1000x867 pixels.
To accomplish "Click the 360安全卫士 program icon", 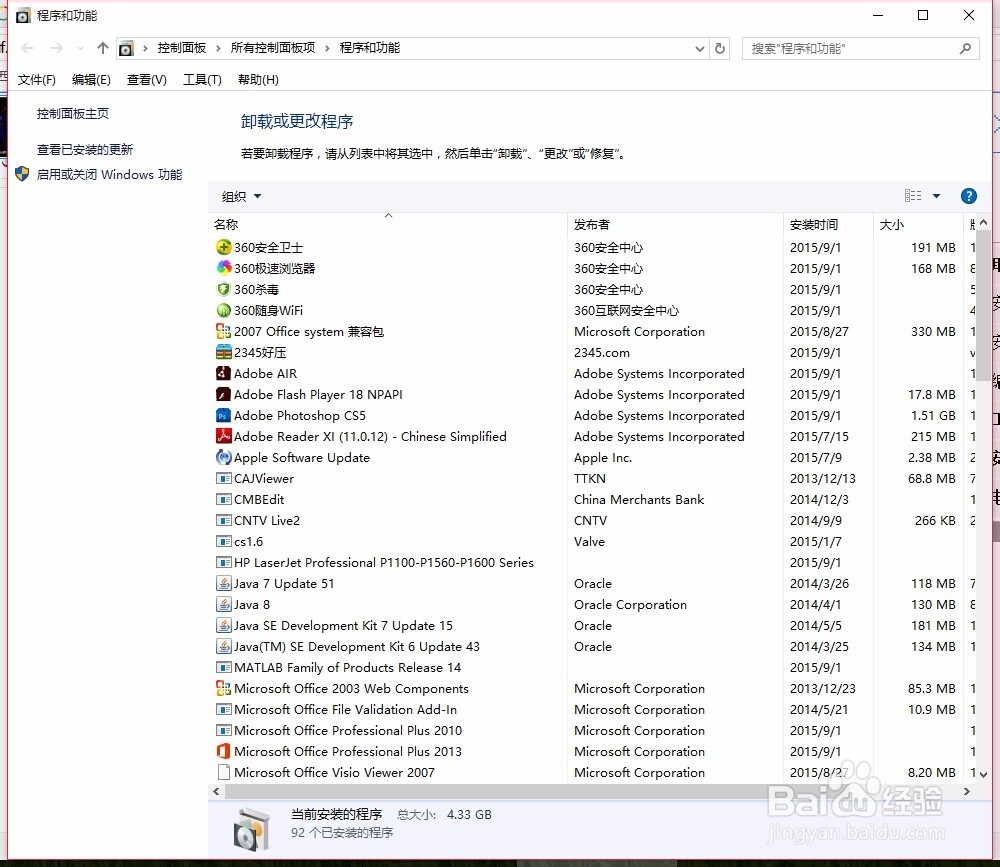I will tap(223, 247).
